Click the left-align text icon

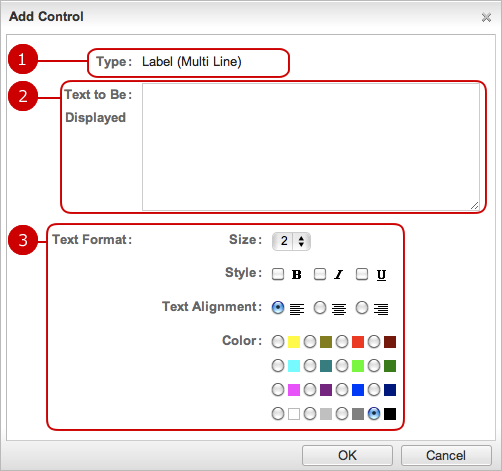pos(297,309)
